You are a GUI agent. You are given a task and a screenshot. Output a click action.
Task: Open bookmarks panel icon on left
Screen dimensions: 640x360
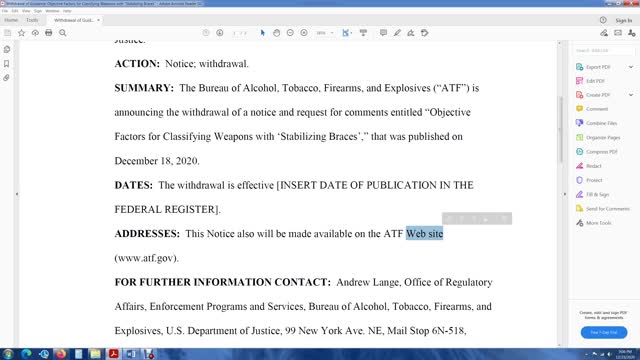pyautogui.click(x=7, y=64)
